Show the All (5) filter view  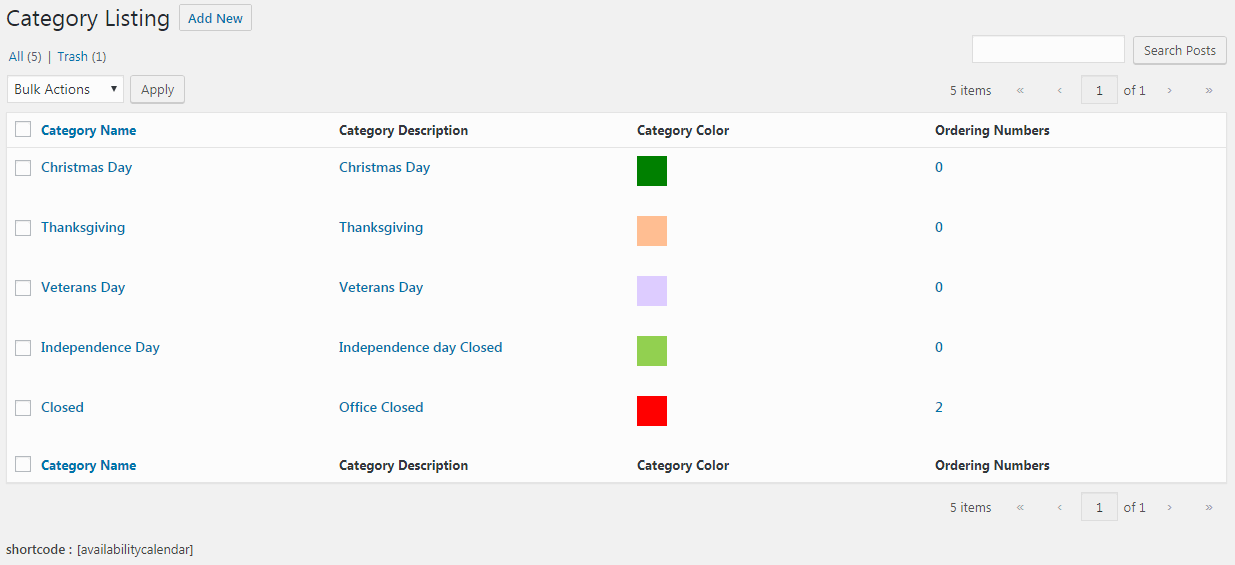(x=25, y=56)
